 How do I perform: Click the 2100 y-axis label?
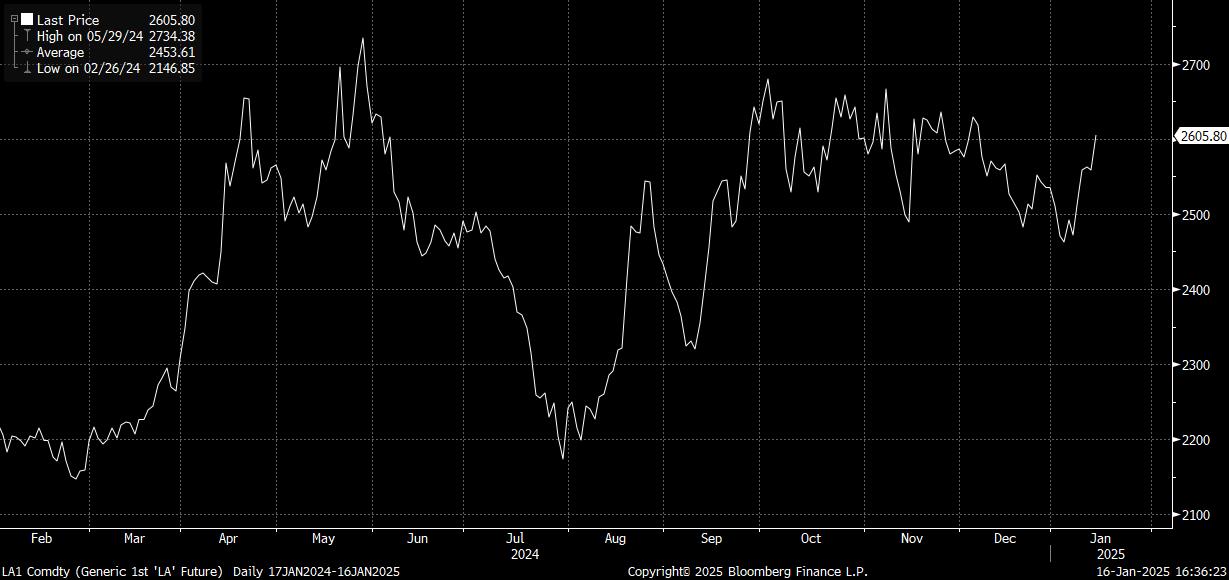coord(1196,515)
